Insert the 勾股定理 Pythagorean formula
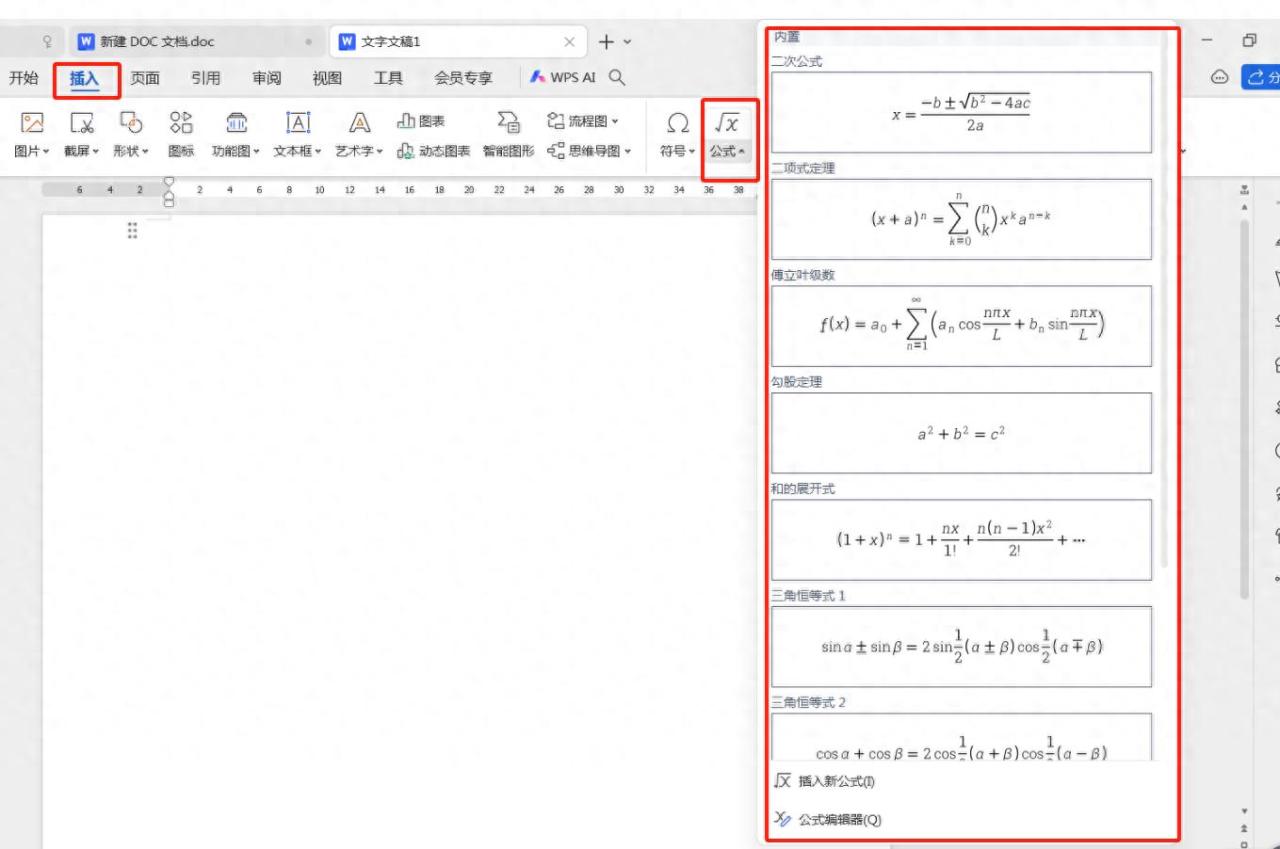 coord(961,433)
